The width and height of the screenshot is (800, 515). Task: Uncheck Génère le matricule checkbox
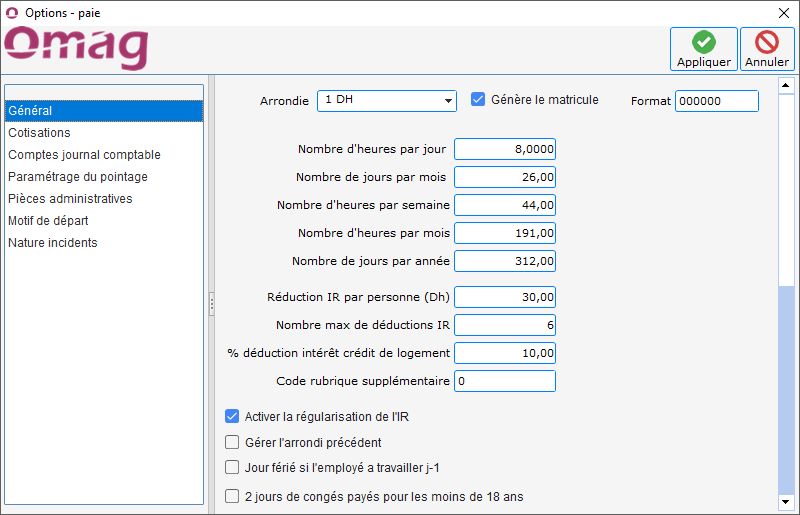478,99
